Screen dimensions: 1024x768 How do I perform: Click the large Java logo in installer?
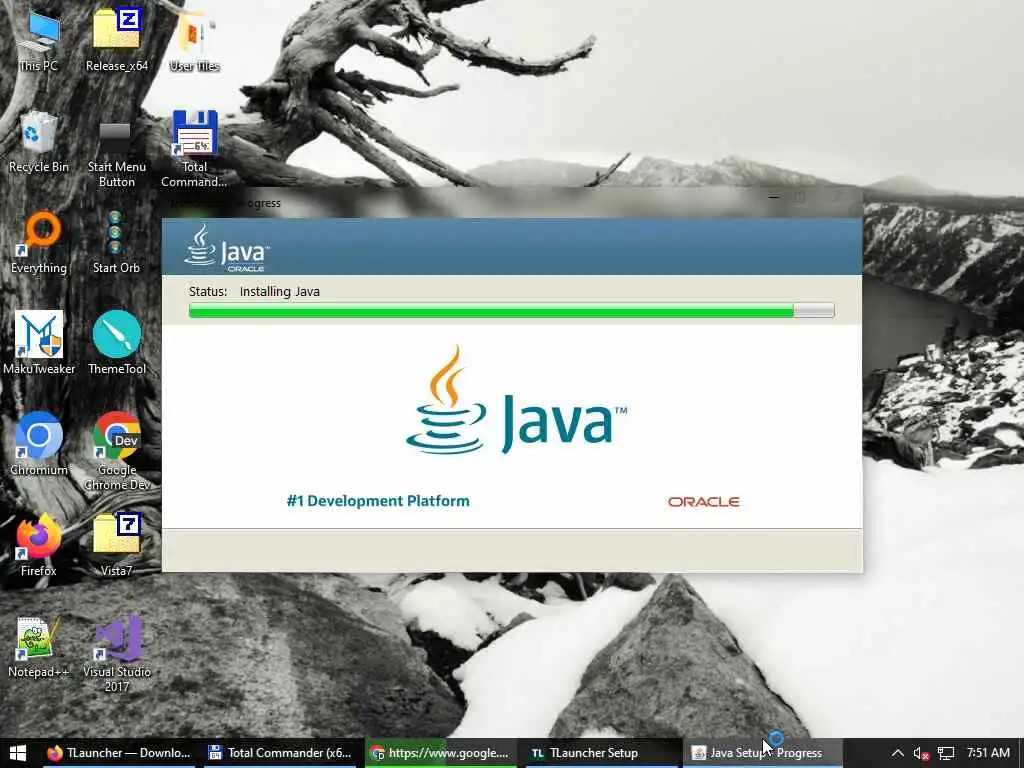(516, 401)
